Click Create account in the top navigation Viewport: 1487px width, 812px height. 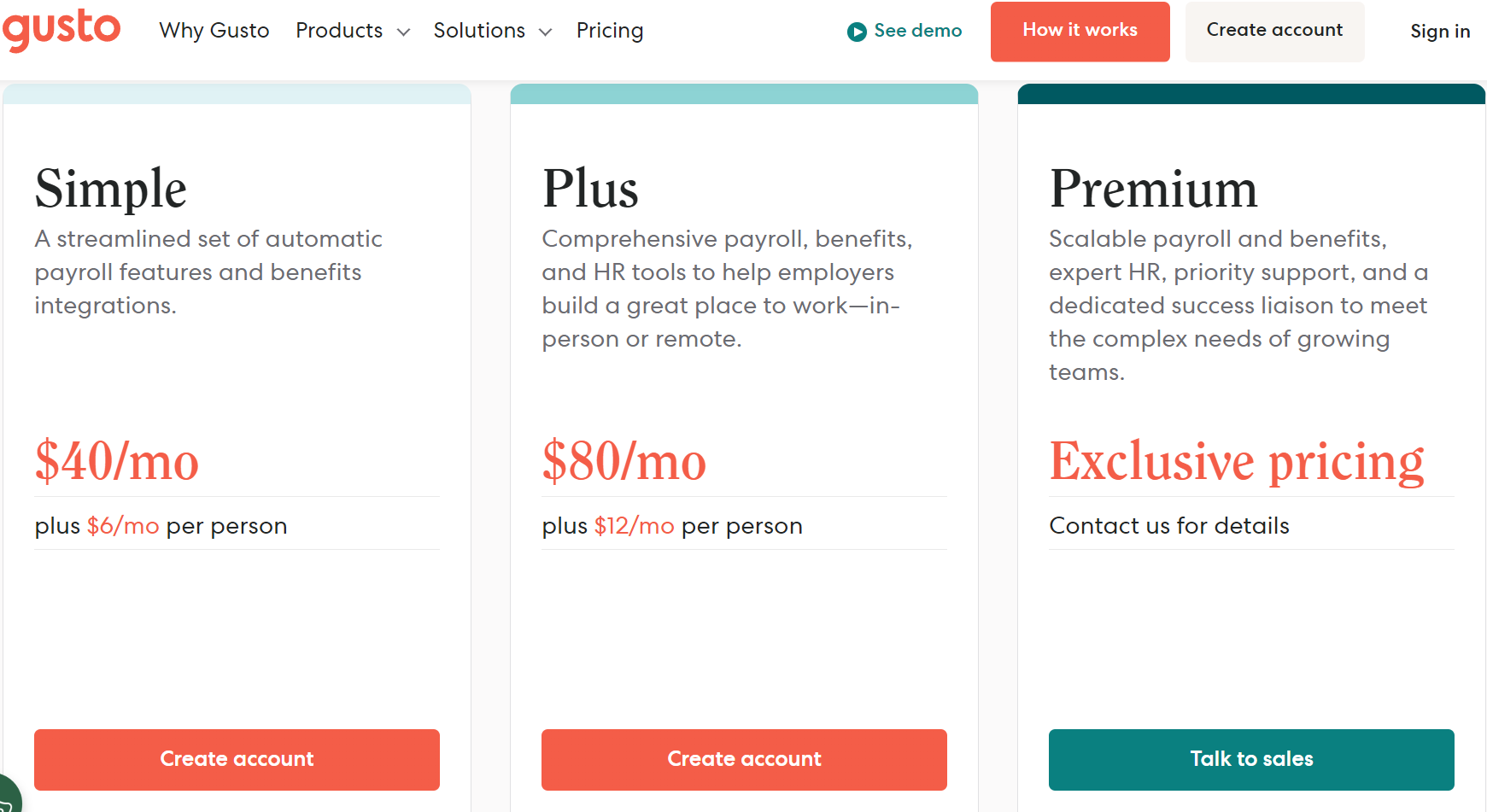click(1274, 31)
